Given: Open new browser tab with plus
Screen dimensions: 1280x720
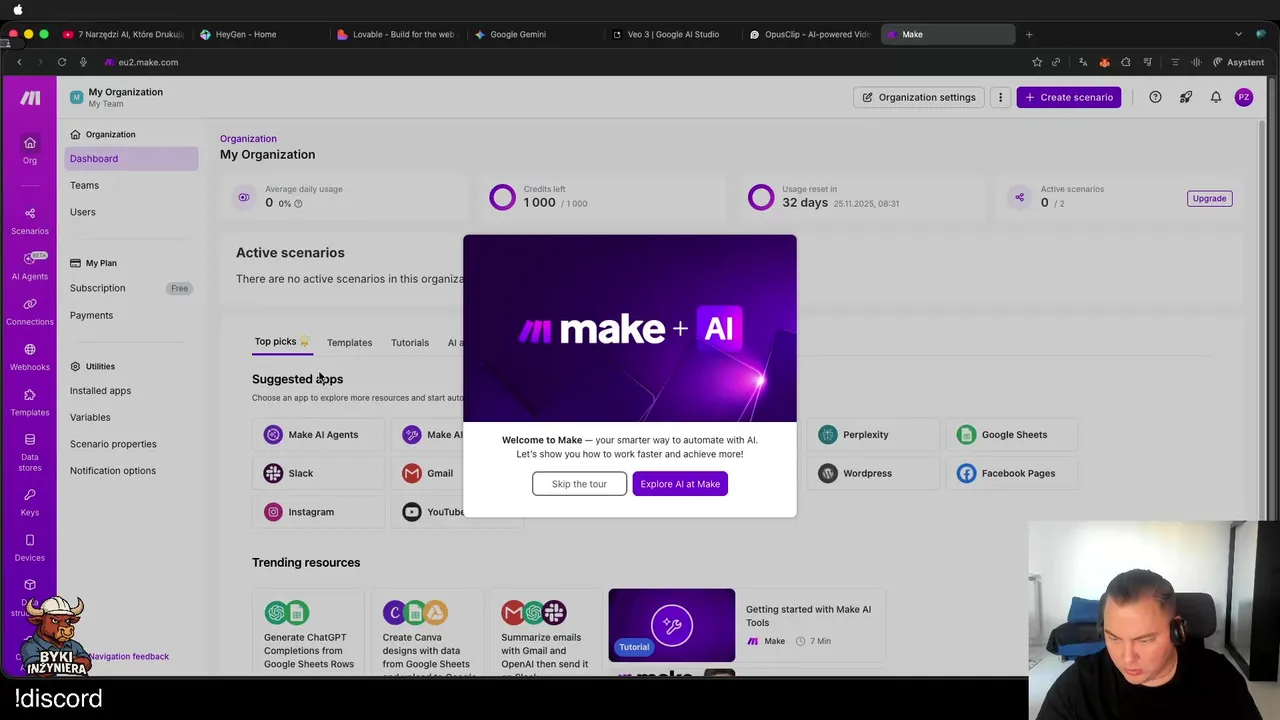Looking at the screenshot, I should (x=1028, y=34).
